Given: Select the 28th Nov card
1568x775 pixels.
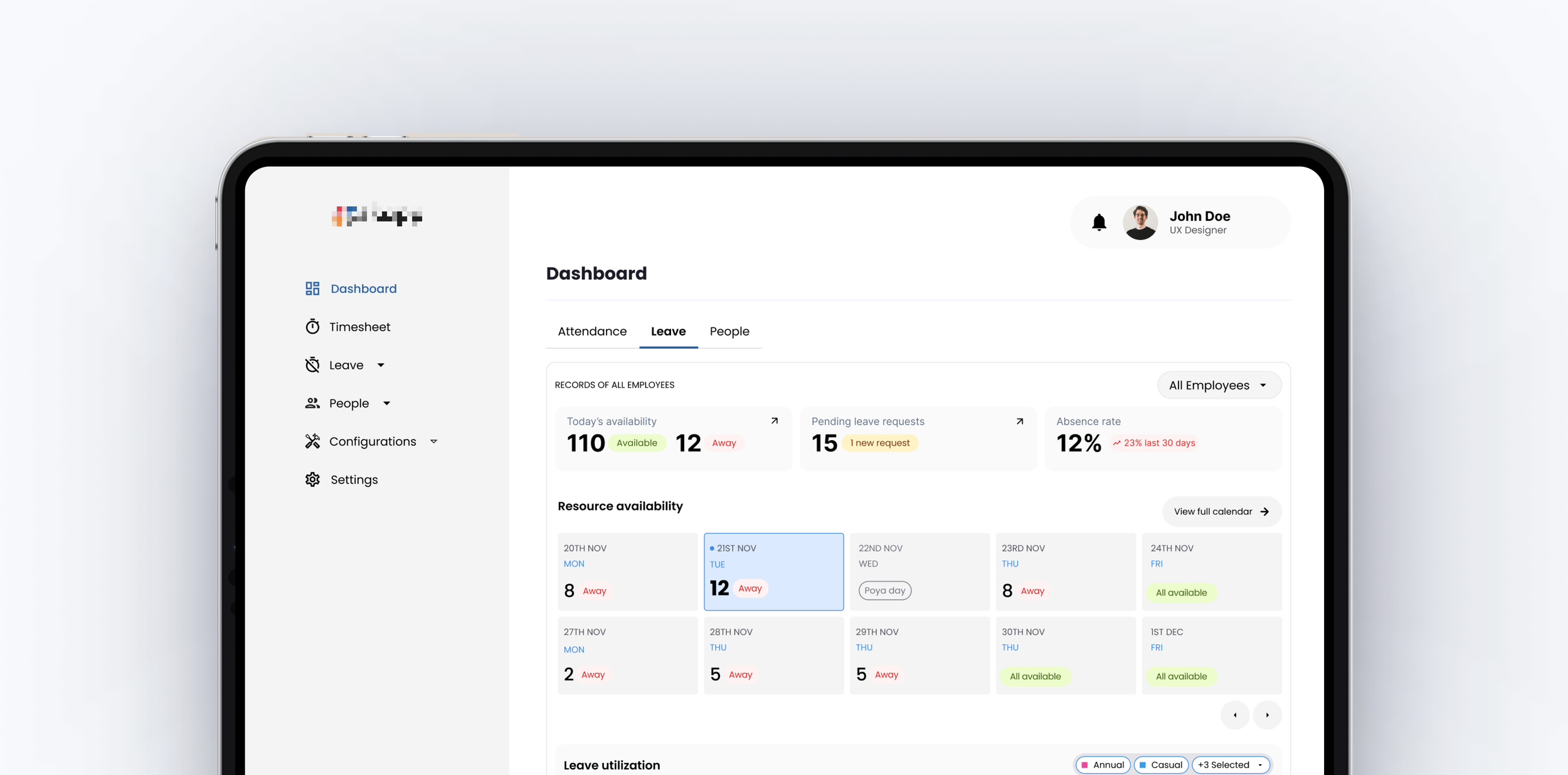Looking at the screenshot, I should tap(773, 655).
